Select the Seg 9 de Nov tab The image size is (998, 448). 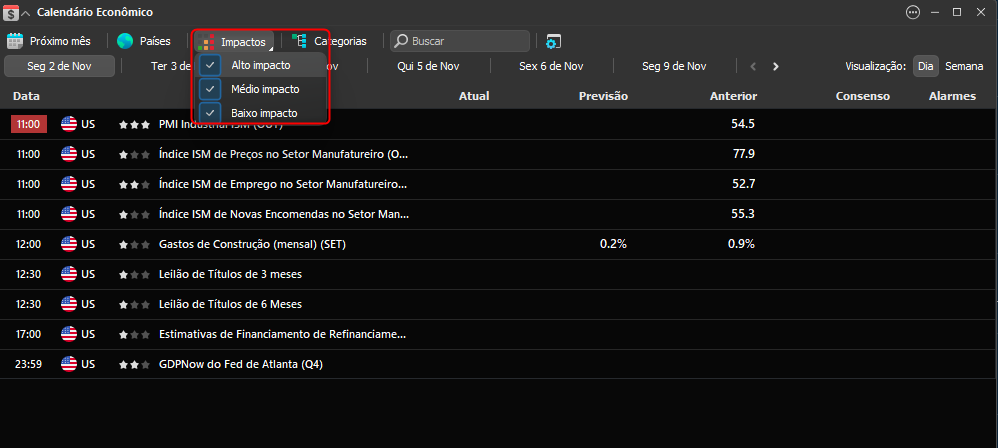[674, 66]
